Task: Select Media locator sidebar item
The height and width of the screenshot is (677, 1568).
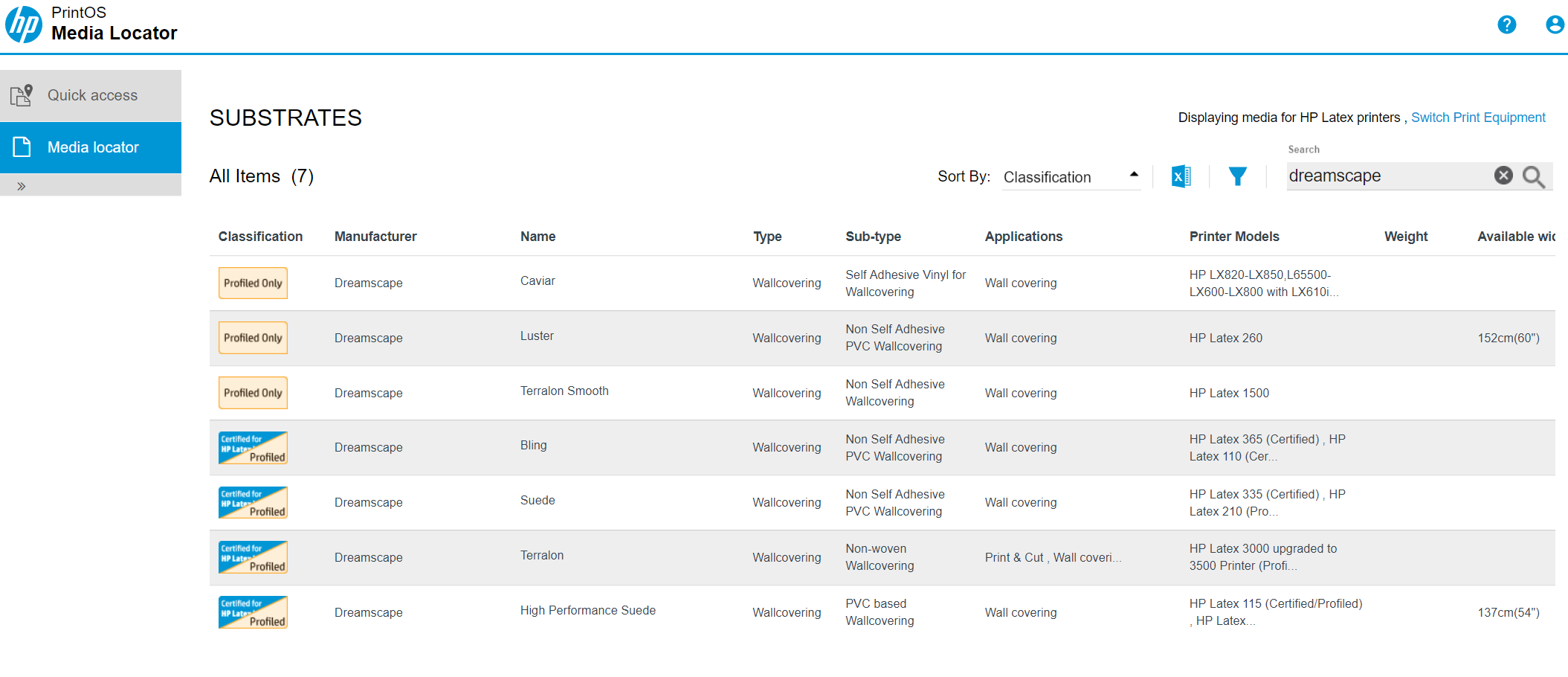Action: [x=91, y=147]
